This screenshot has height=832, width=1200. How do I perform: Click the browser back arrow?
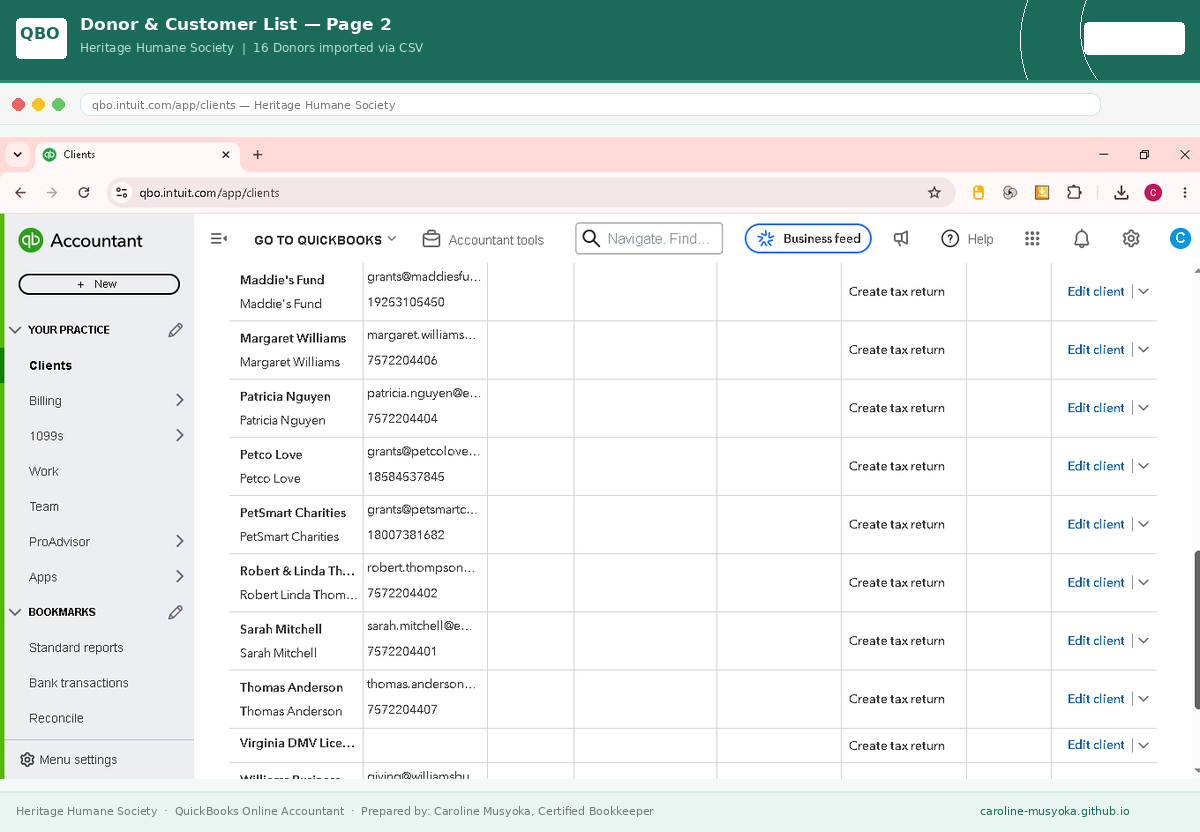tap(21, 192)
